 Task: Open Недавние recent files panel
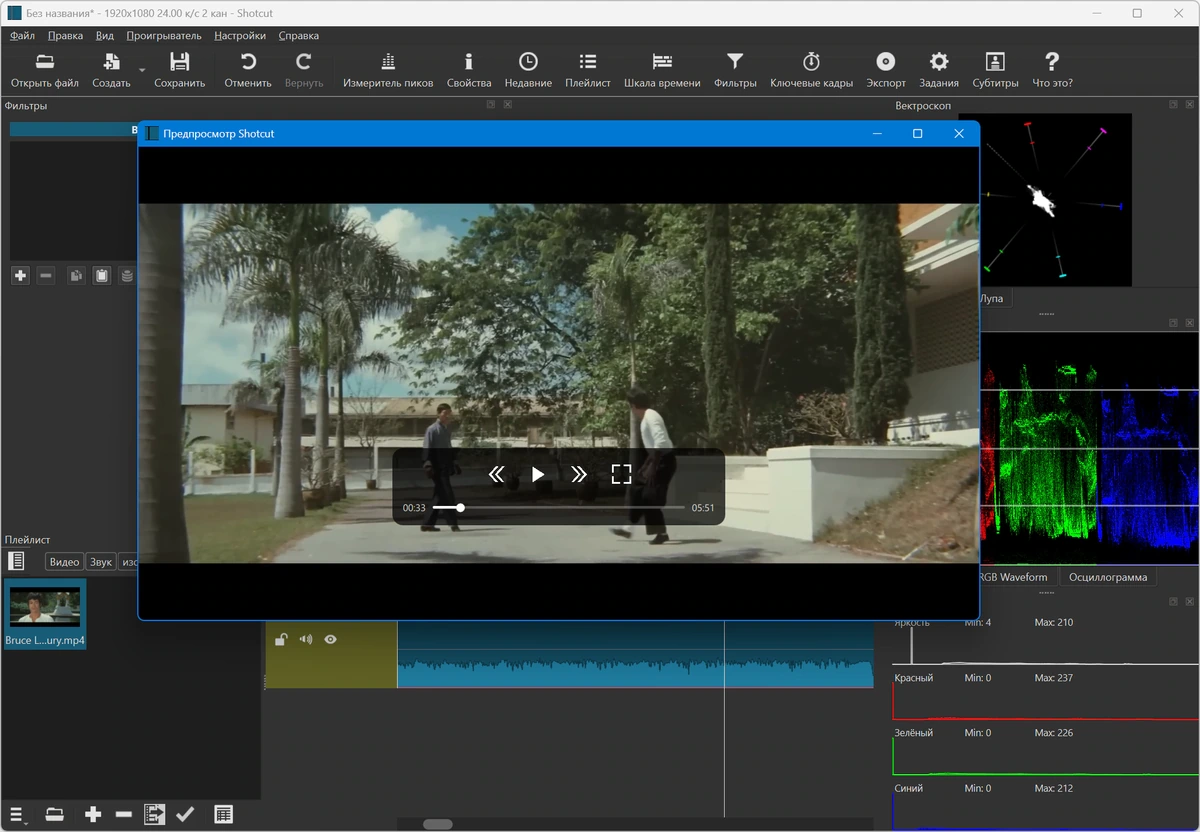(528, 70)
